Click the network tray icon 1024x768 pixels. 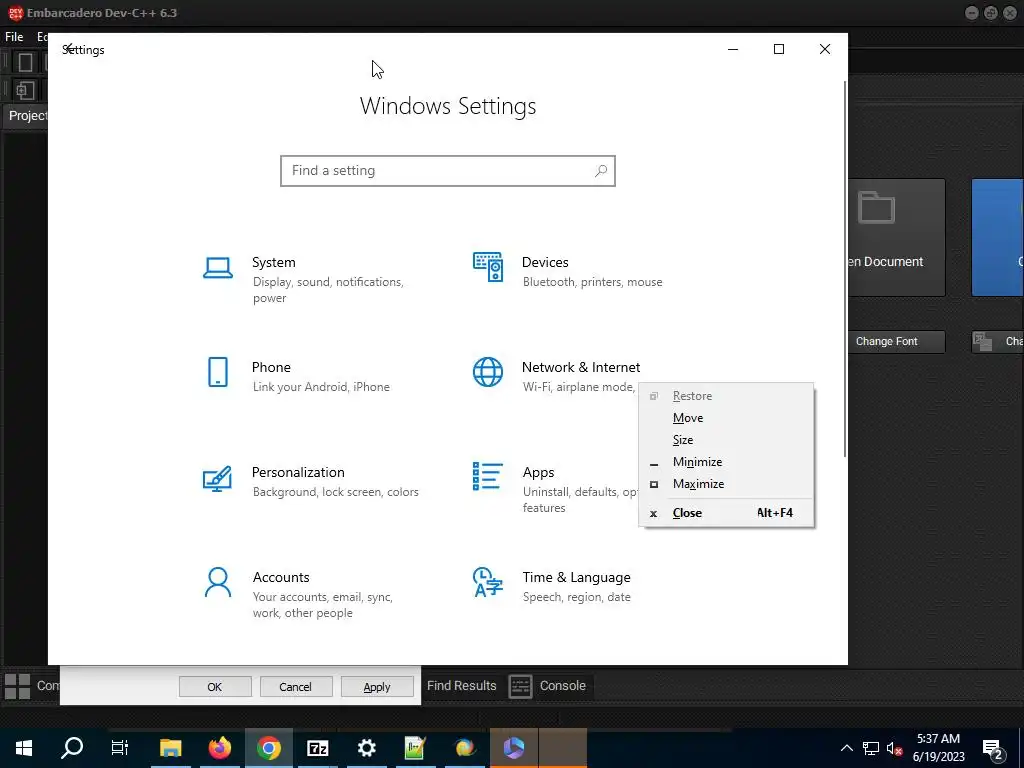(x=871, y=748)
